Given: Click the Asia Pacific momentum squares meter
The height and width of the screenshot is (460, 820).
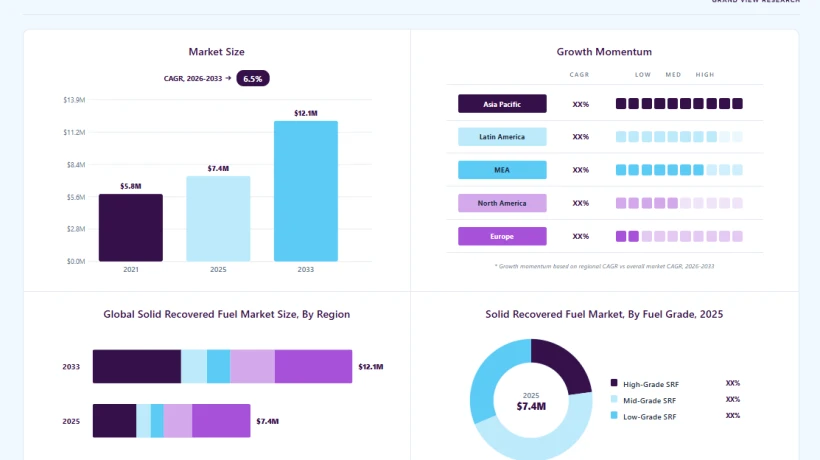Looking at the screenshot, I should point(679,104).
